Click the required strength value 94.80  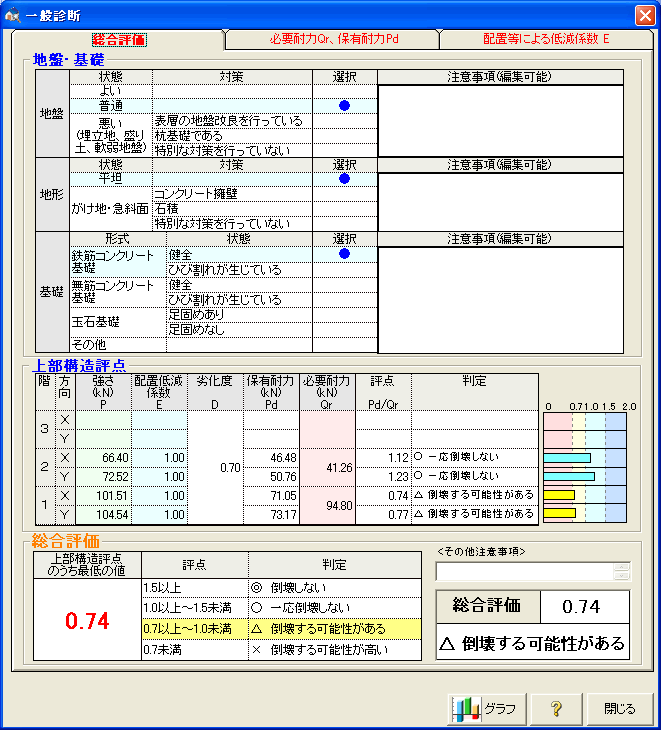point(339,505)
